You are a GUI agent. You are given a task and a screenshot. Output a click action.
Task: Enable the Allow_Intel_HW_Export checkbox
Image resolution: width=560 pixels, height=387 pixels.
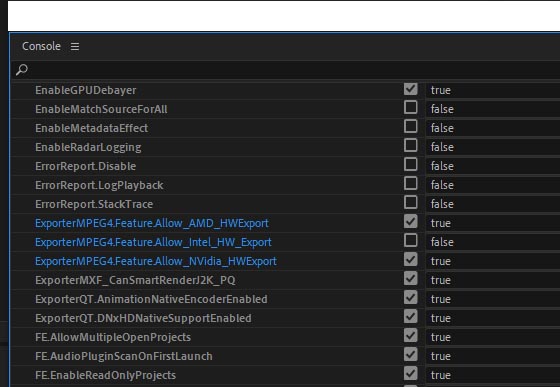[x=410, y=241]
